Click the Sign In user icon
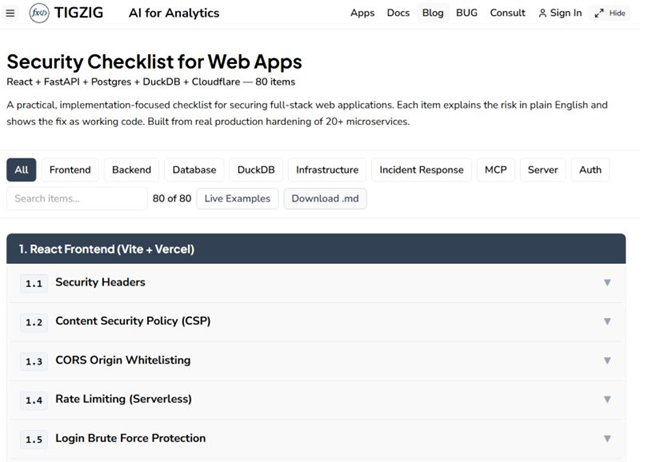Image resolution: width=651 pixels, height=462 pixels. tap(543, 13)
